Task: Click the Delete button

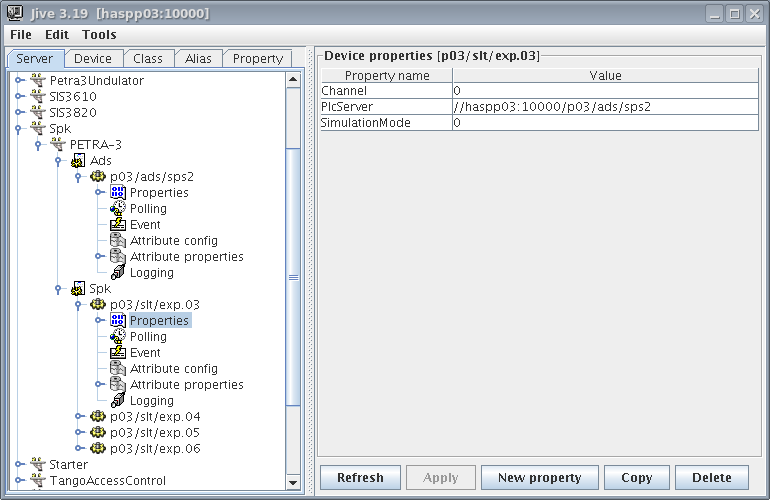Action: click(712, 477)
